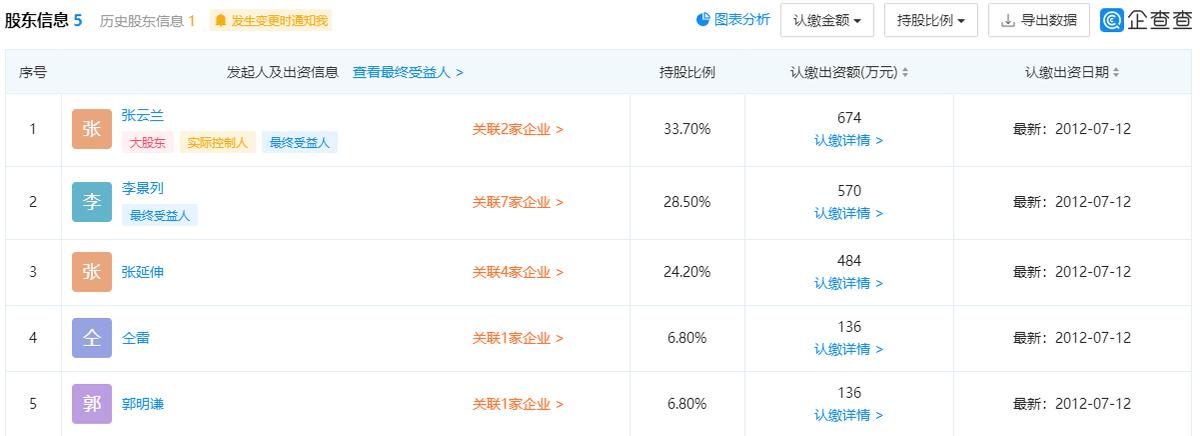This screenshot has width=1200, height=436.
Task: Open 图表分析 chart analysis
Action: (733, 20)
